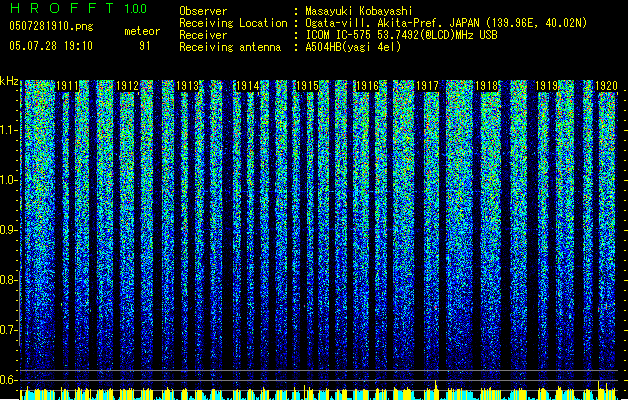The width and height of the screenshot is (629, 400).
Task: Select the 1913 time marker
Action: [187, 86]
